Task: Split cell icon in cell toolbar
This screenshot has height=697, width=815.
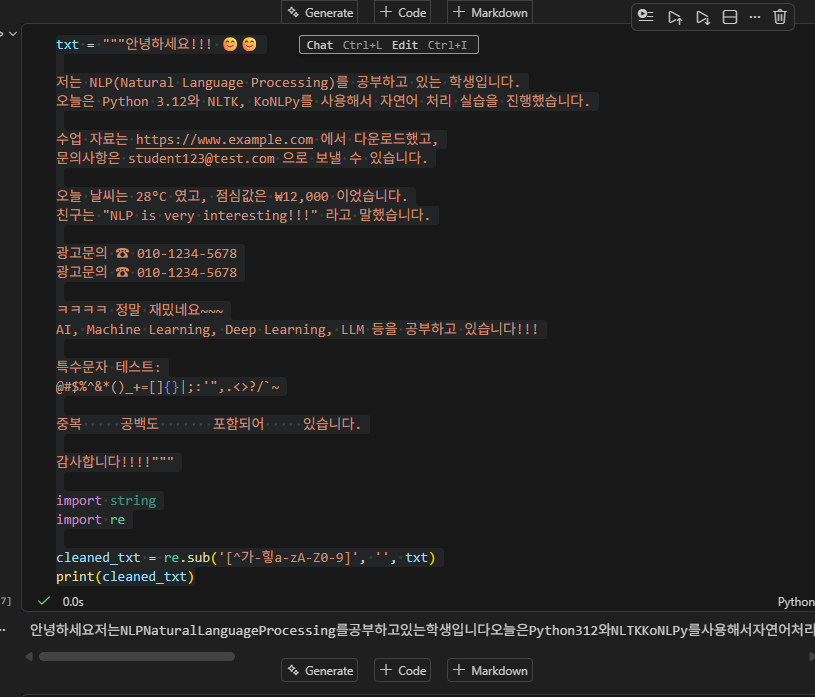Action: click(730, 17)
